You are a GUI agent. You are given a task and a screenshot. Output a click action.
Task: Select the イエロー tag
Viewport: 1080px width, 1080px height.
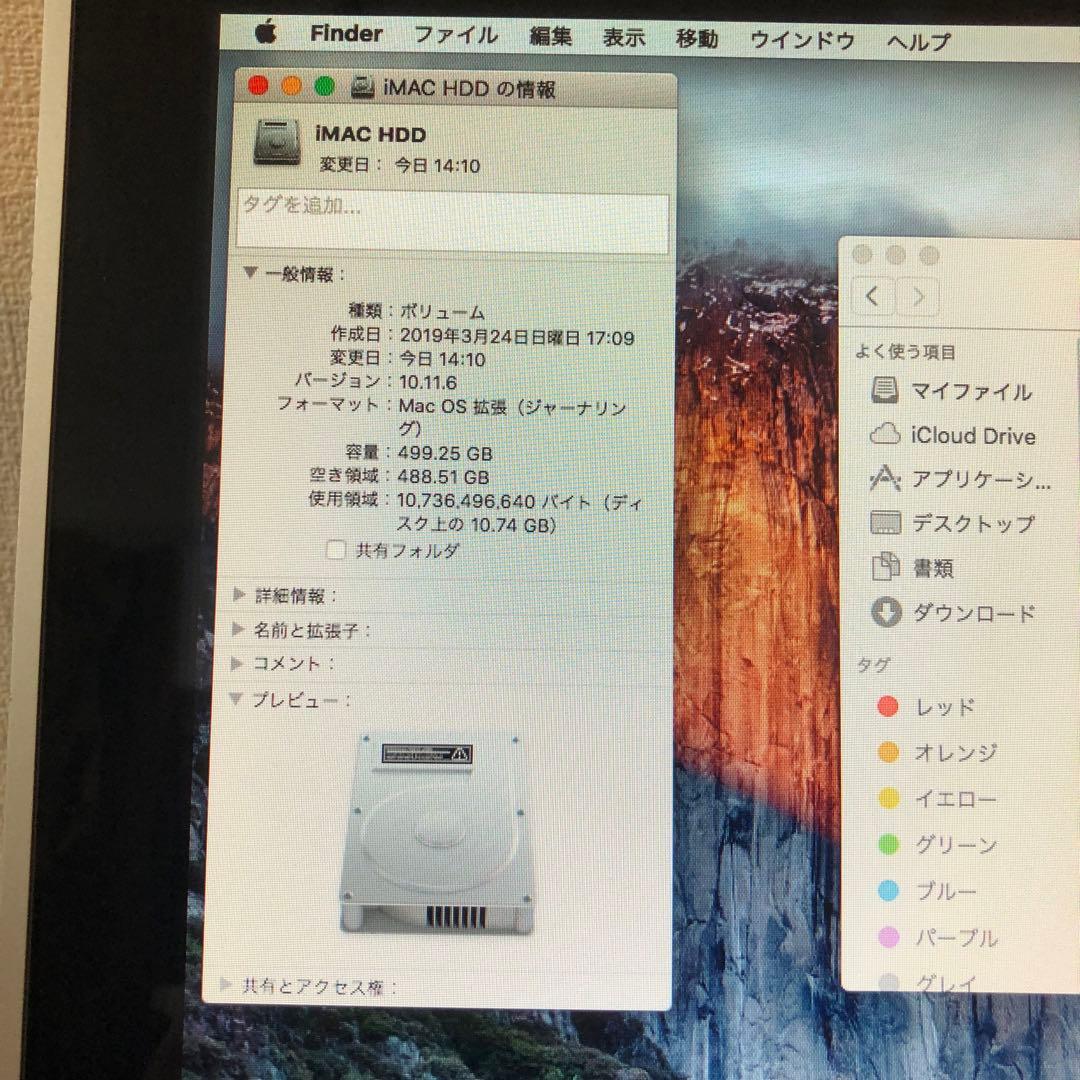937,798
